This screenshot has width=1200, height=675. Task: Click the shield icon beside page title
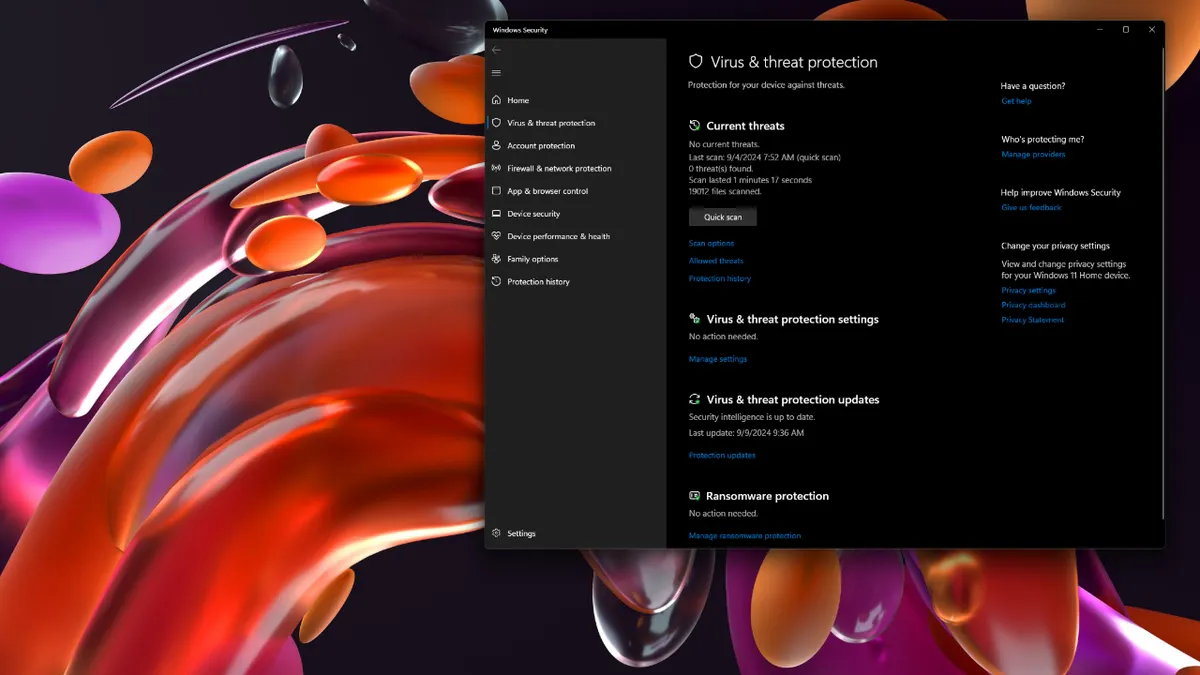[696, 62]
